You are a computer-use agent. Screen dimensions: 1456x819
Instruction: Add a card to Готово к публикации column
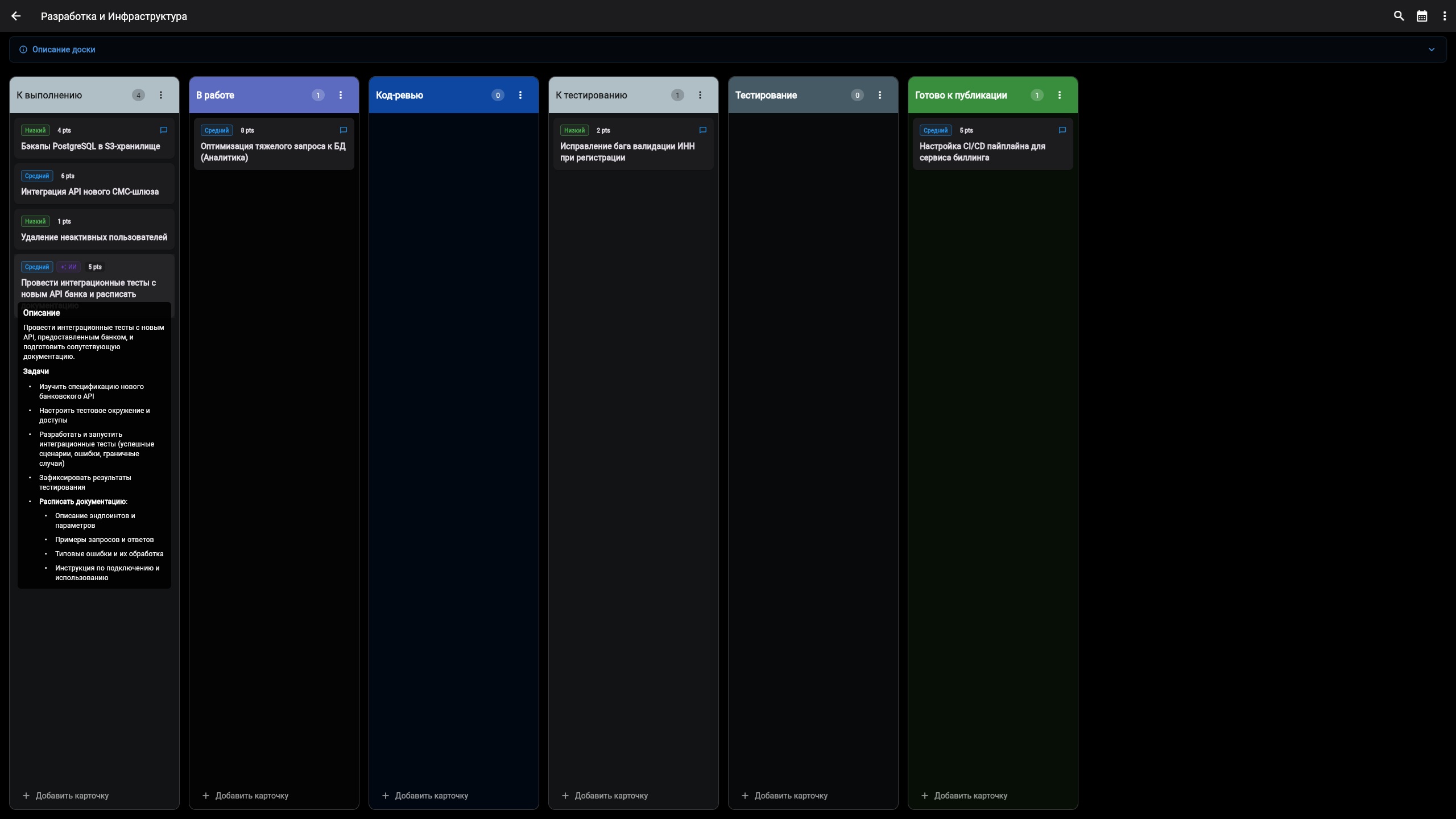pyautogui.click(x=964, y=796)
